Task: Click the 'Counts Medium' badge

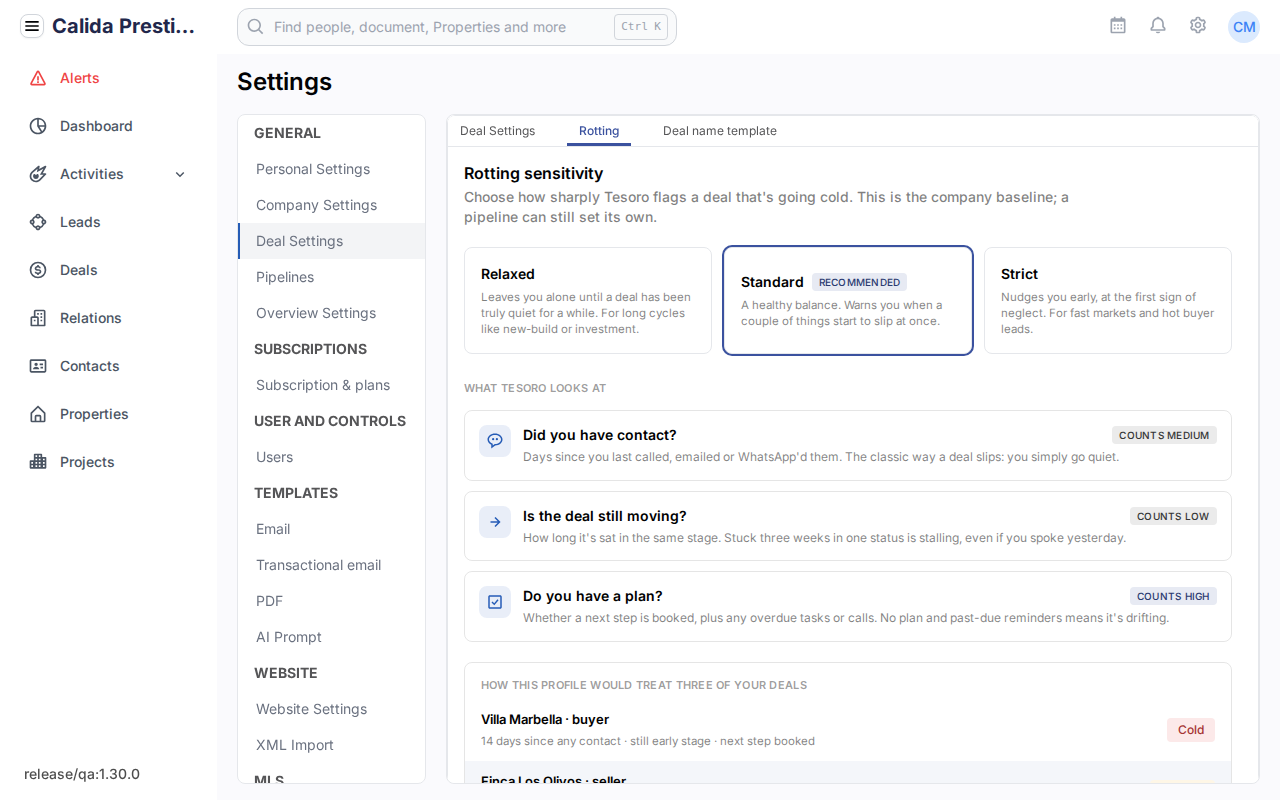Action: click(1164, 435)
